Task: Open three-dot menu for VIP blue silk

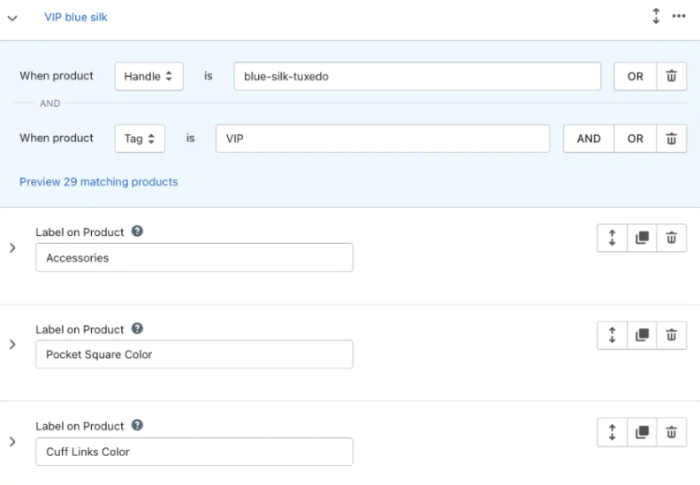Action: point(679,17)
